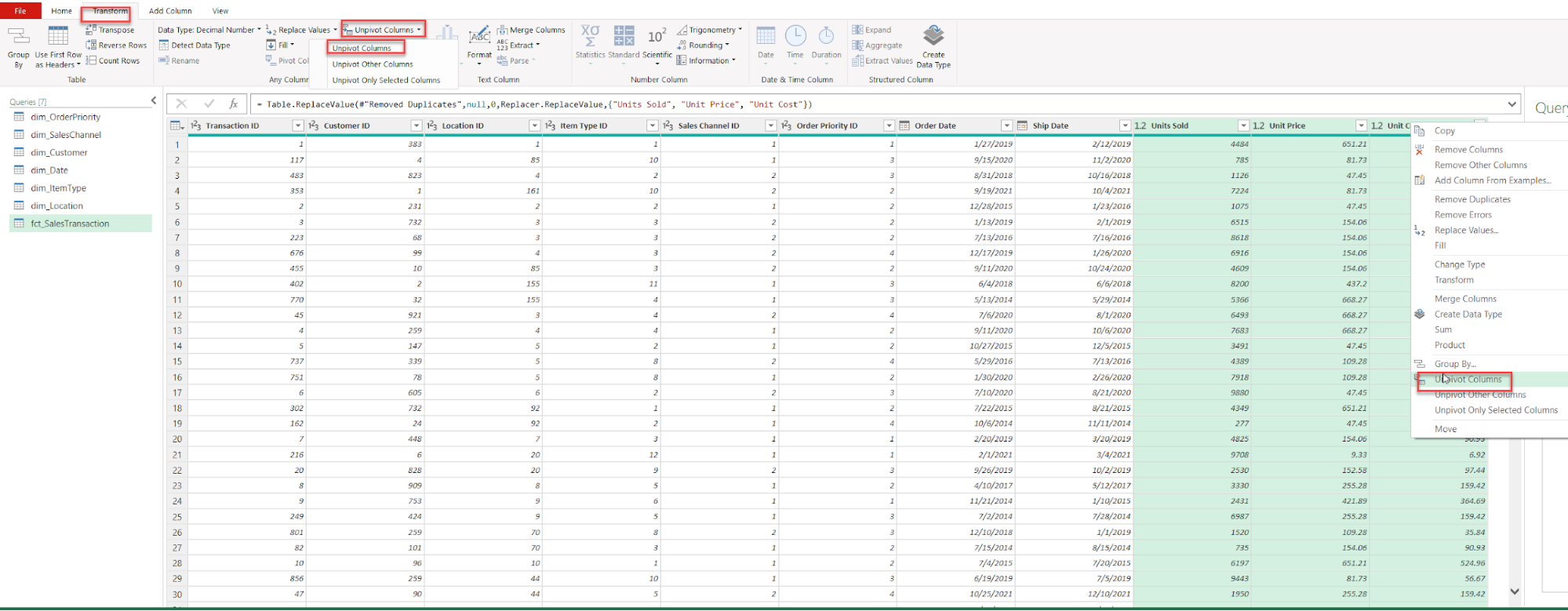Click the Unit Price column header
The height and width of the screenshot is (611, 1568).
click(1287, 125)
